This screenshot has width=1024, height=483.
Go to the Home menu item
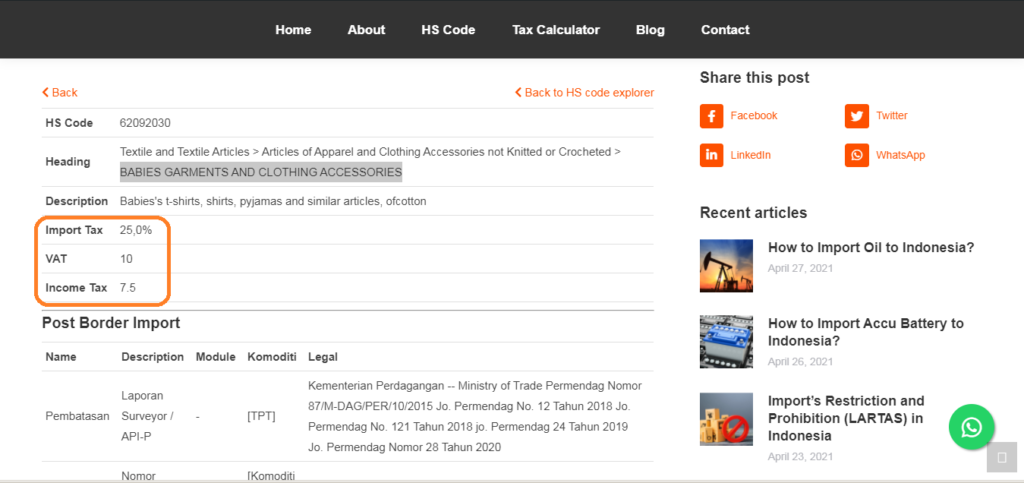[x=293, y=30]
